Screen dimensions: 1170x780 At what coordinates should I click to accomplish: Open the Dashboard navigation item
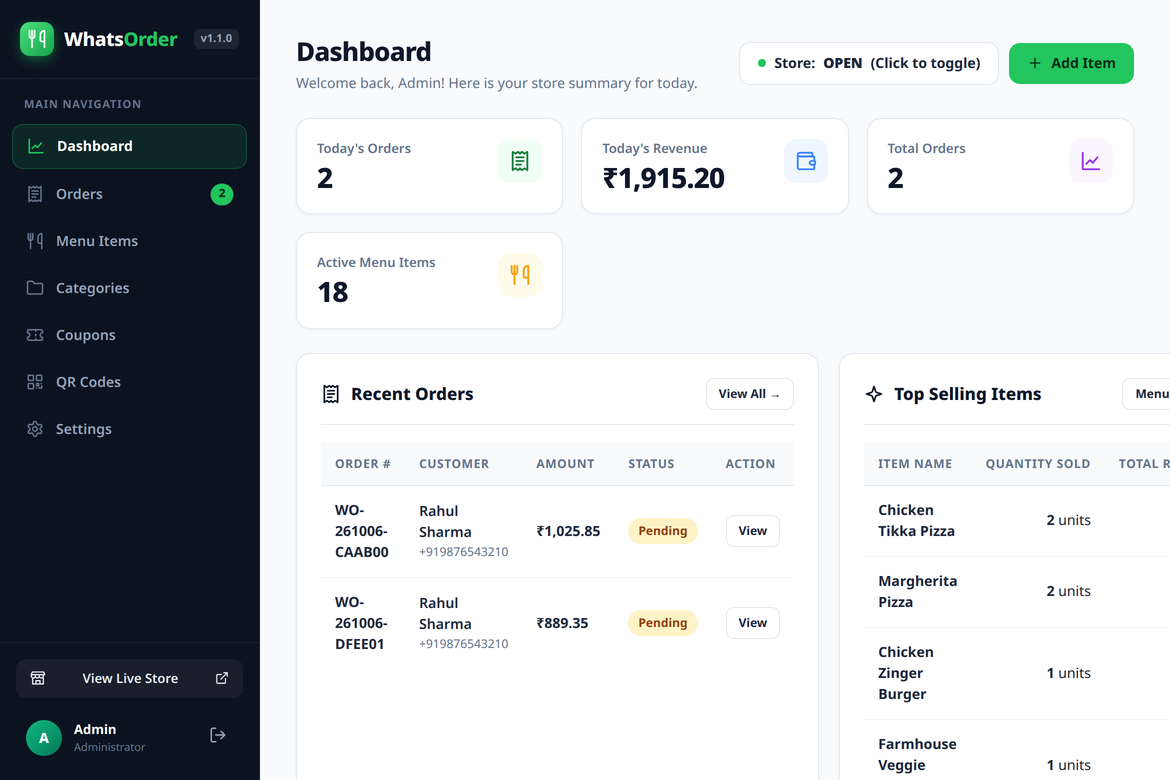(129, 146)
